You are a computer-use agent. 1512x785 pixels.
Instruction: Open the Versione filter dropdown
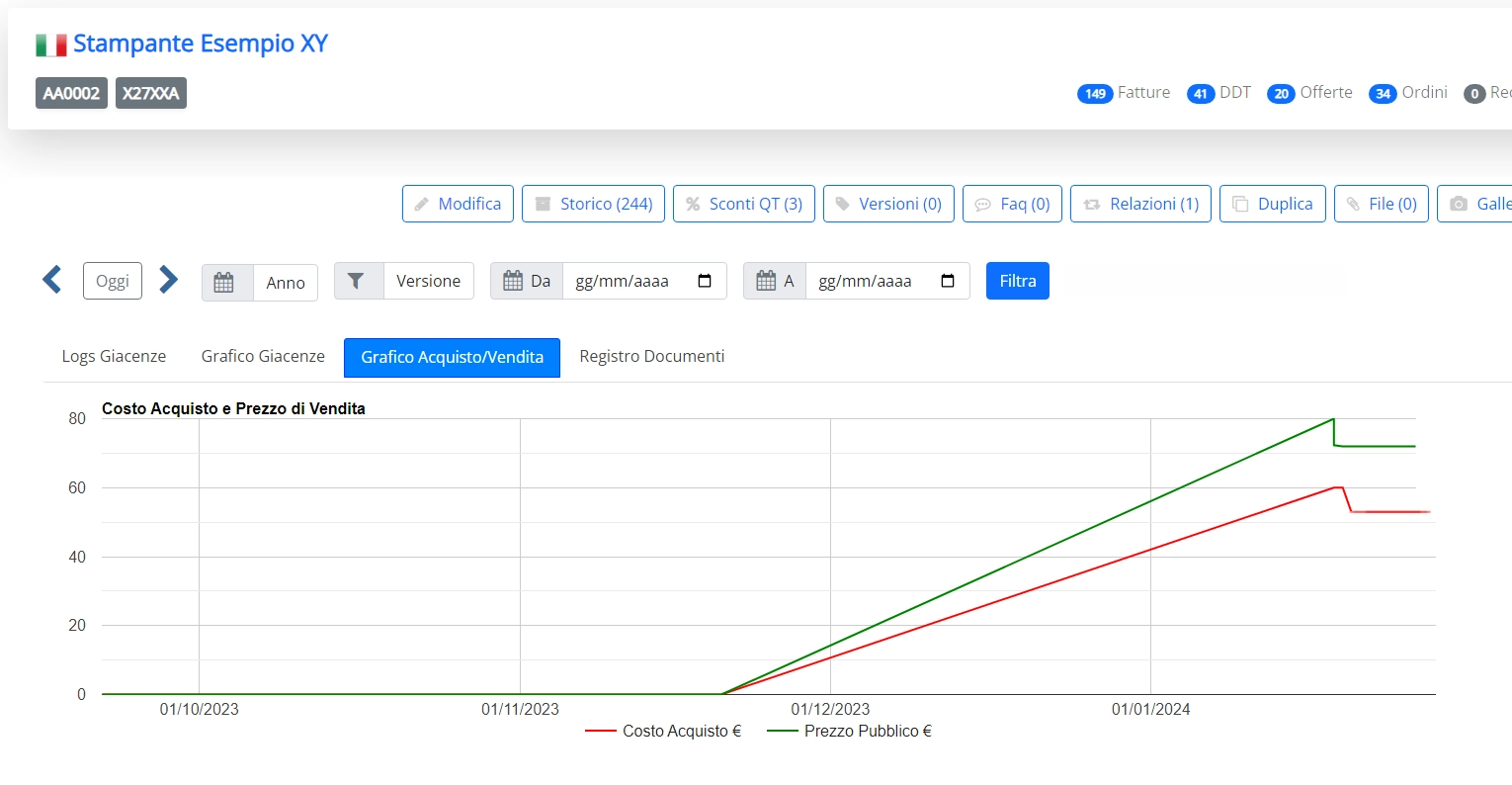pos(428,281)
